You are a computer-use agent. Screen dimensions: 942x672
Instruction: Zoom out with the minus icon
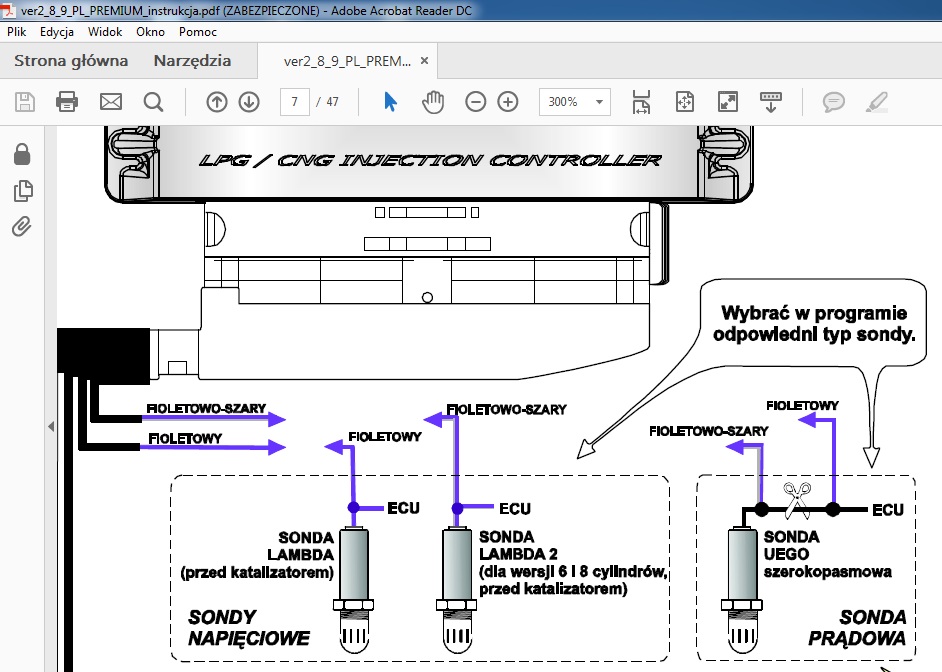475,101
